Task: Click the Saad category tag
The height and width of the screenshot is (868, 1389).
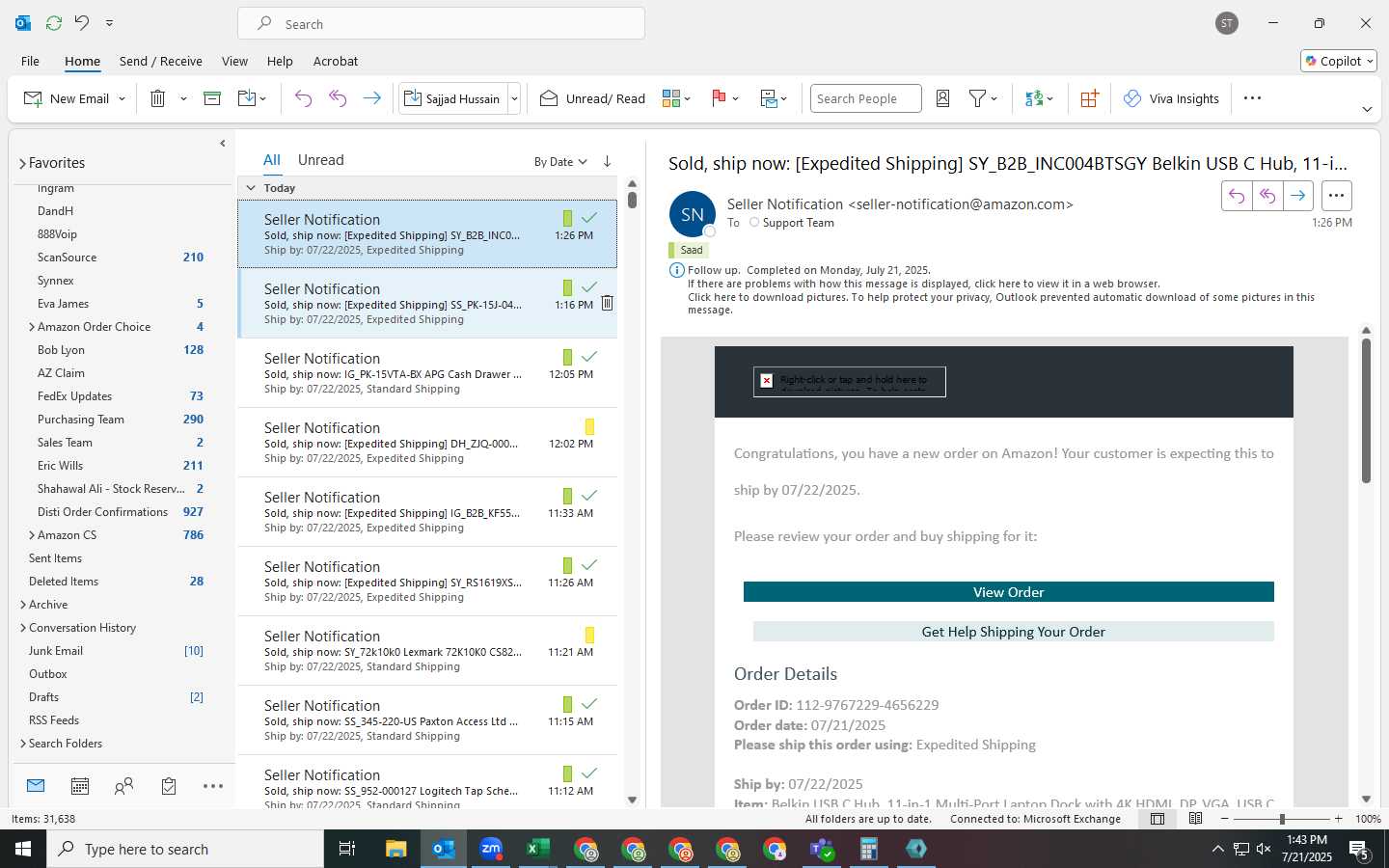Action: click(688, 250)
